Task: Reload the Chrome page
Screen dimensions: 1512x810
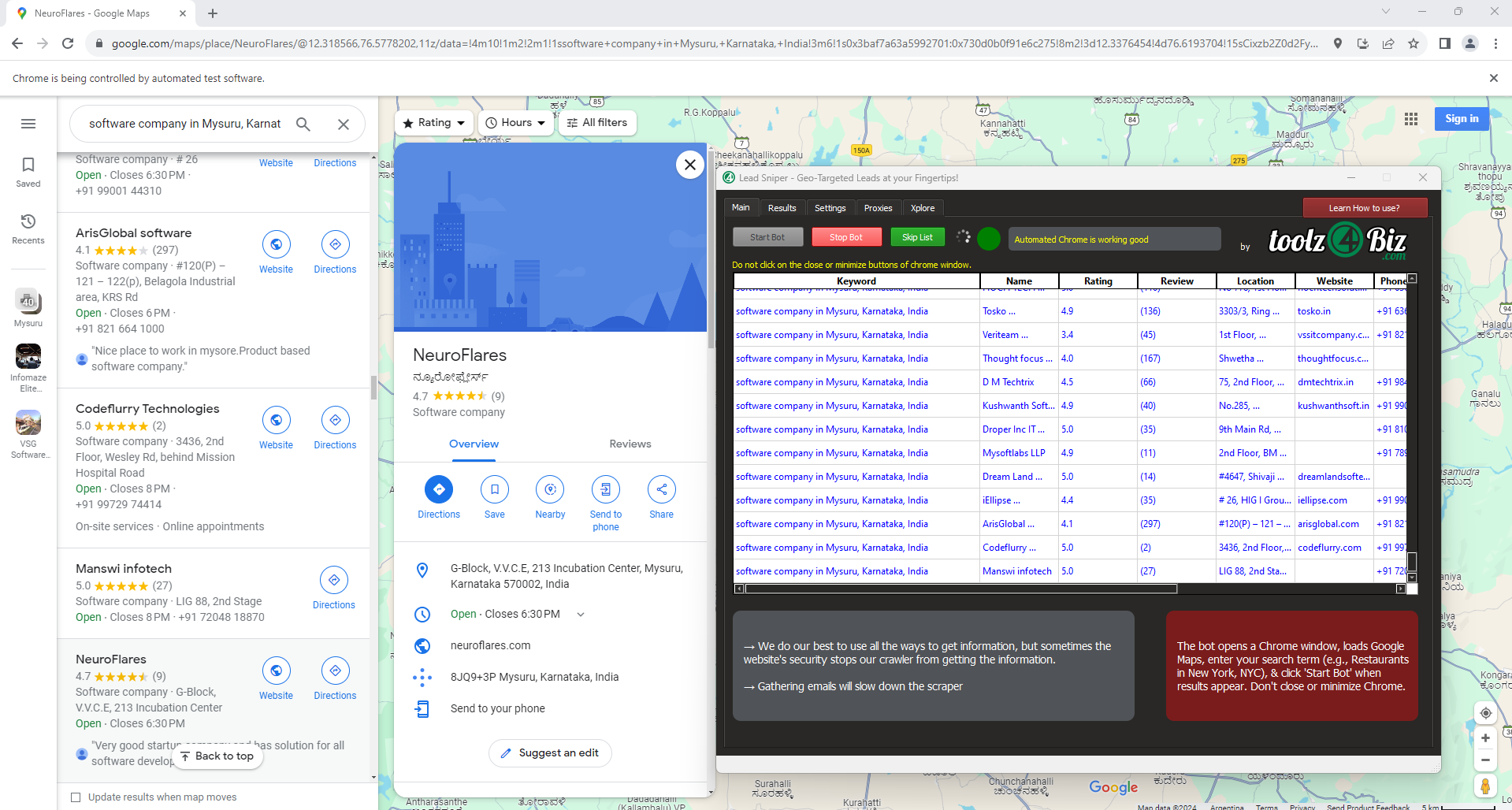Action: pos(68,43)
